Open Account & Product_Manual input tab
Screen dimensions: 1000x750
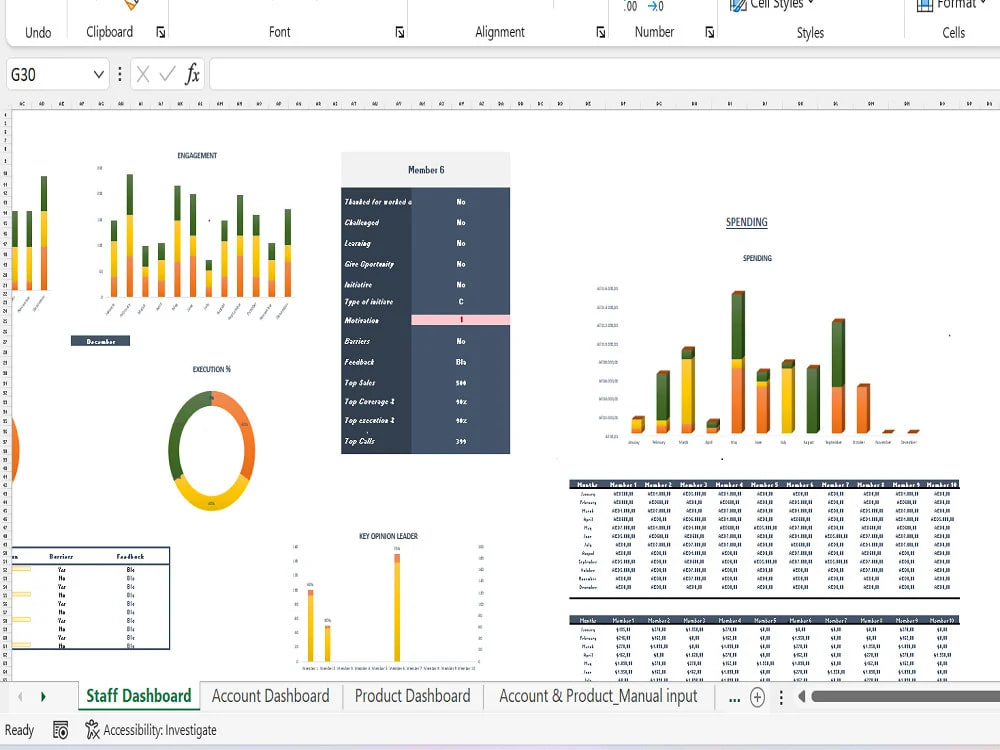[598, 696]
